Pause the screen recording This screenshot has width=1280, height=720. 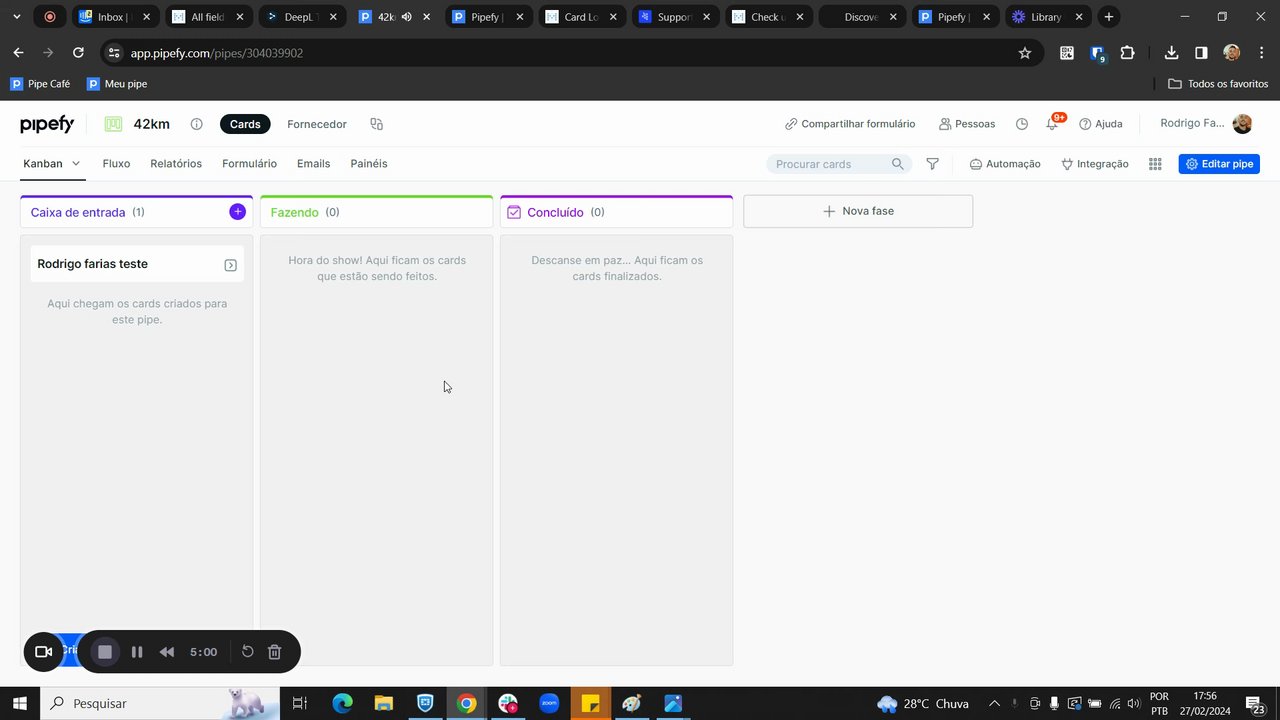[137, 652]
